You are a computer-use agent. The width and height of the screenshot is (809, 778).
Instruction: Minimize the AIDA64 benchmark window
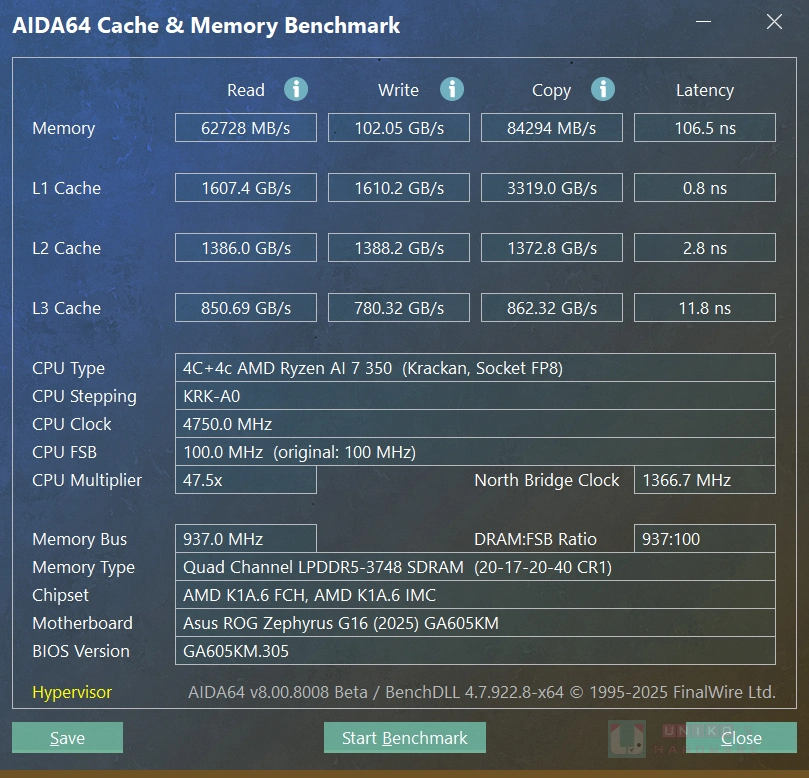(703, 22)
